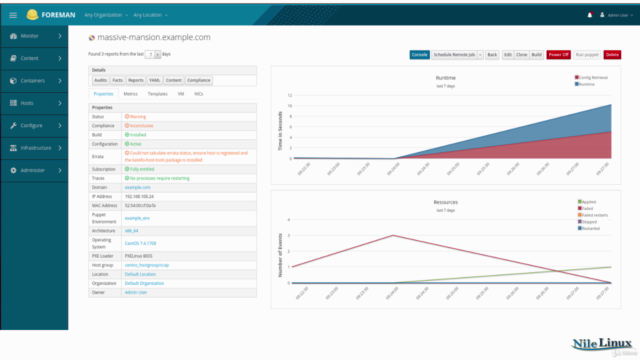Open the CentOS 7.4.1708 operating system link
Screen dimensions: 640x360
tap(140, 243)
